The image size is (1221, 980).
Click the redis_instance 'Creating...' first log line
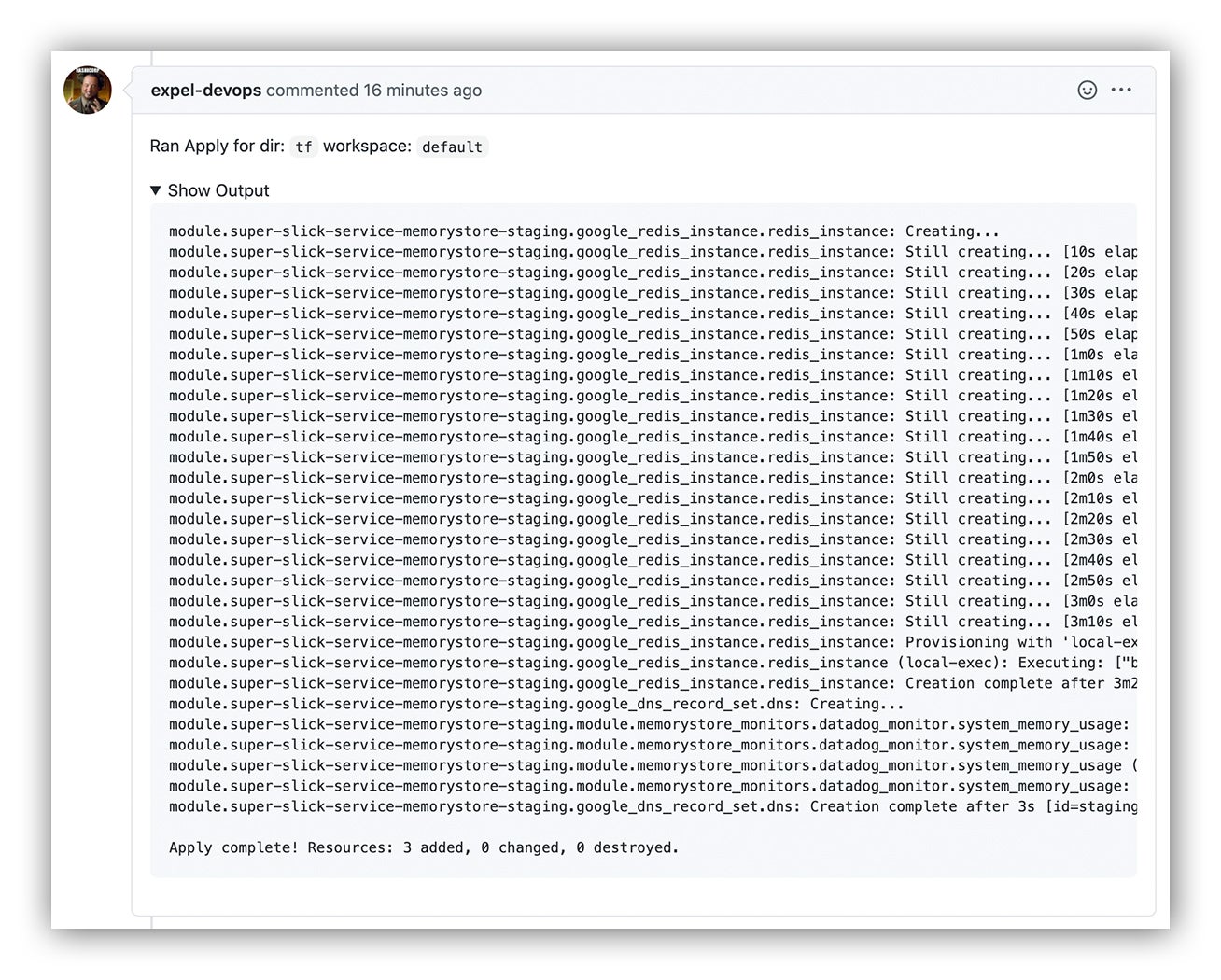click(x=584, y=231)
